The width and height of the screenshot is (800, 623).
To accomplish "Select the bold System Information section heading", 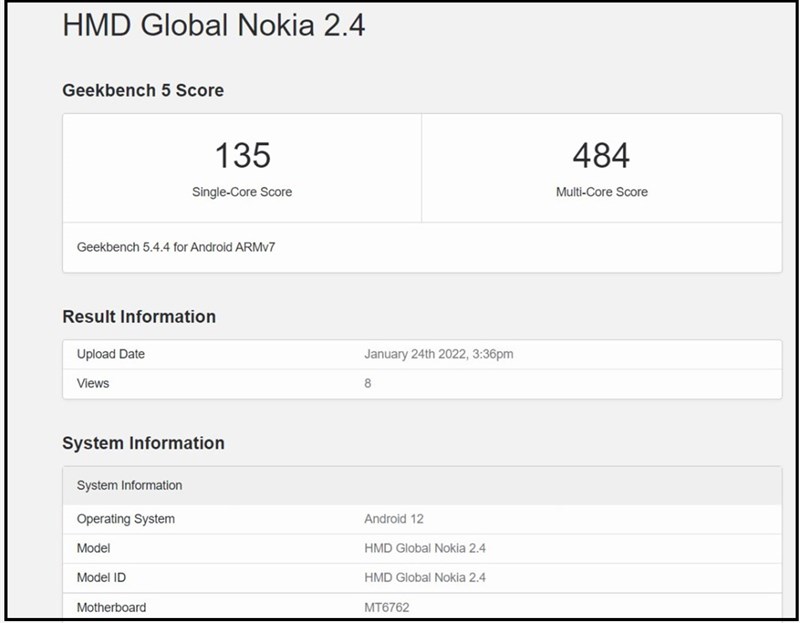I will [143, 443].
